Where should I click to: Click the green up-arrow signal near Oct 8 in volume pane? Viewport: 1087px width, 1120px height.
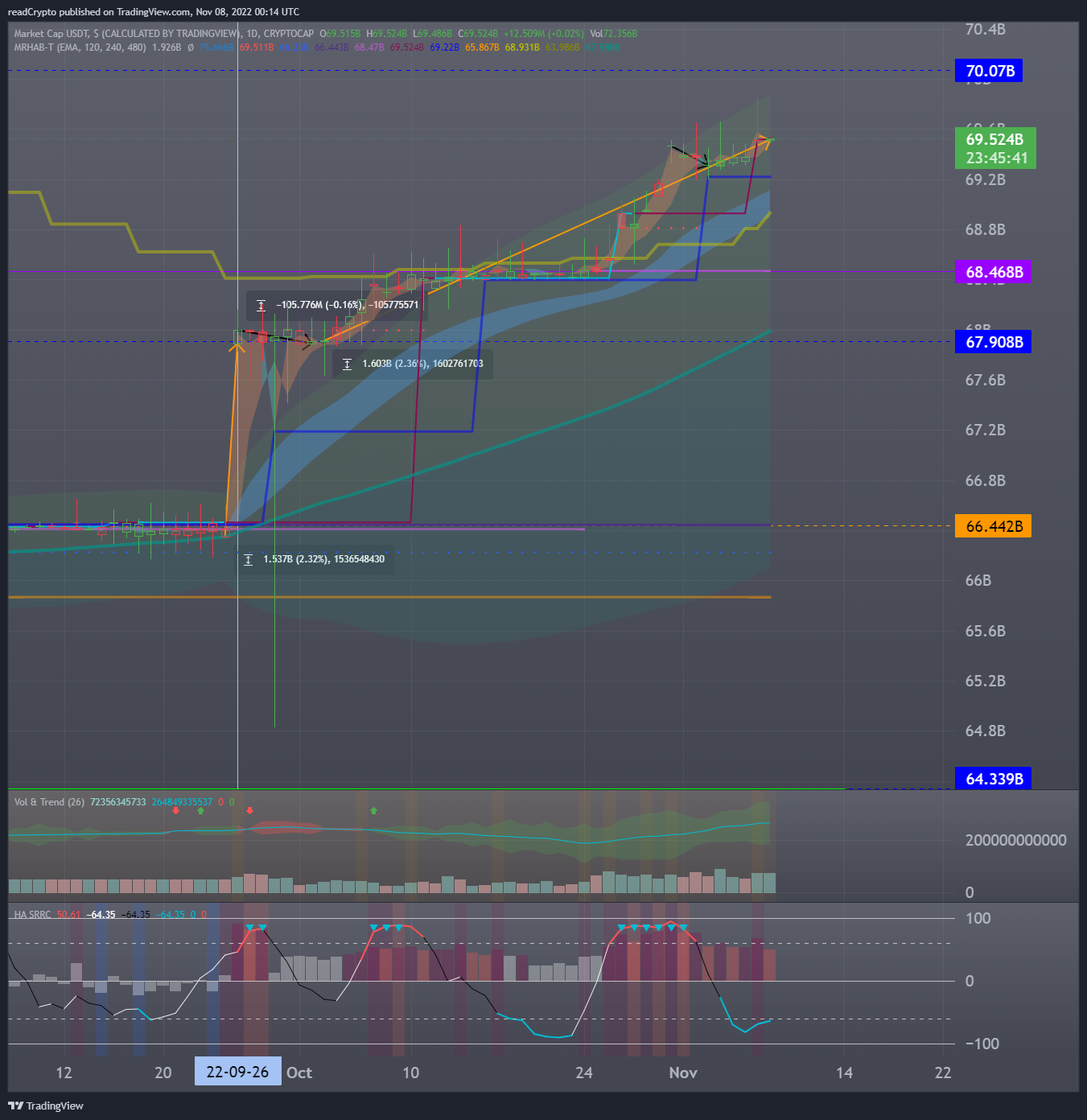(x=373, y=810)
